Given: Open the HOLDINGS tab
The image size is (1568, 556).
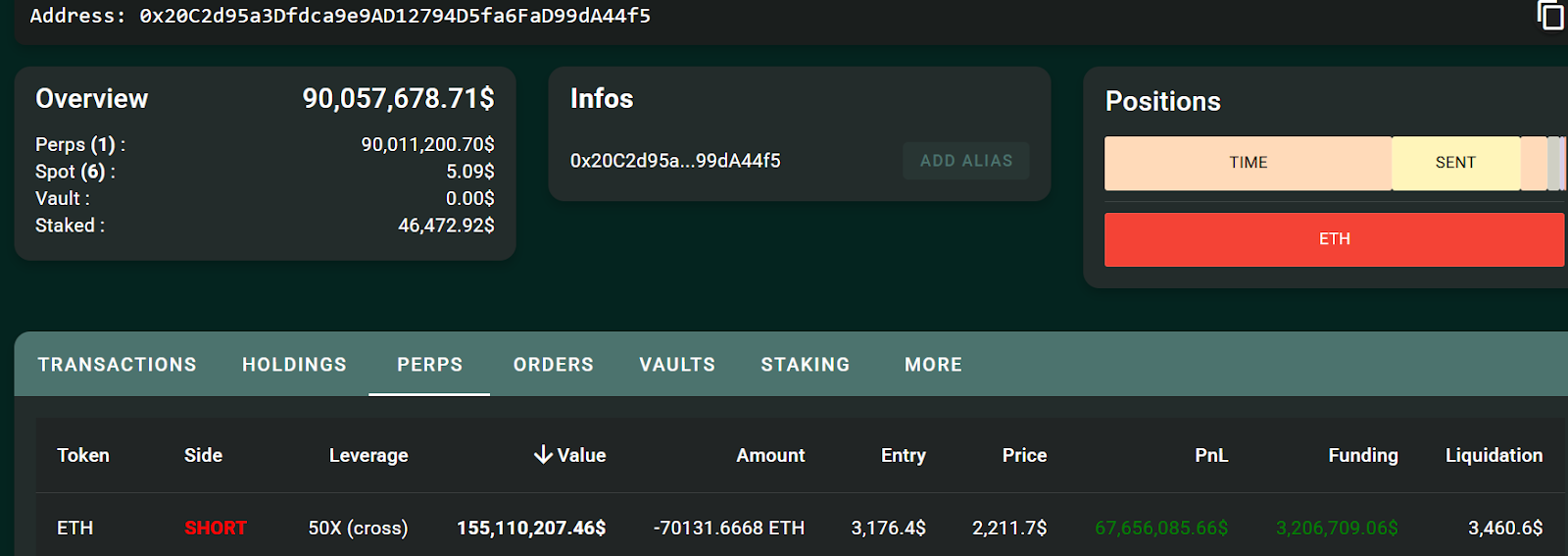Looking at the screenshot, I should 294,365.
